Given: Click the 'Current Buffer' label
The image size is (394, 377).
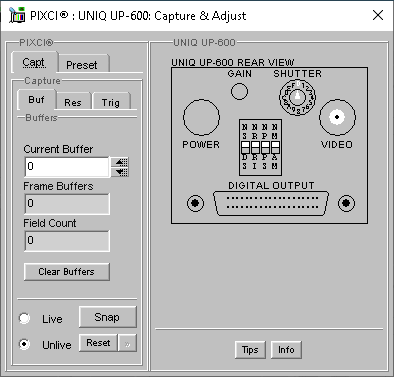Looking at the screenshot, I should click(x=58, y=149).
